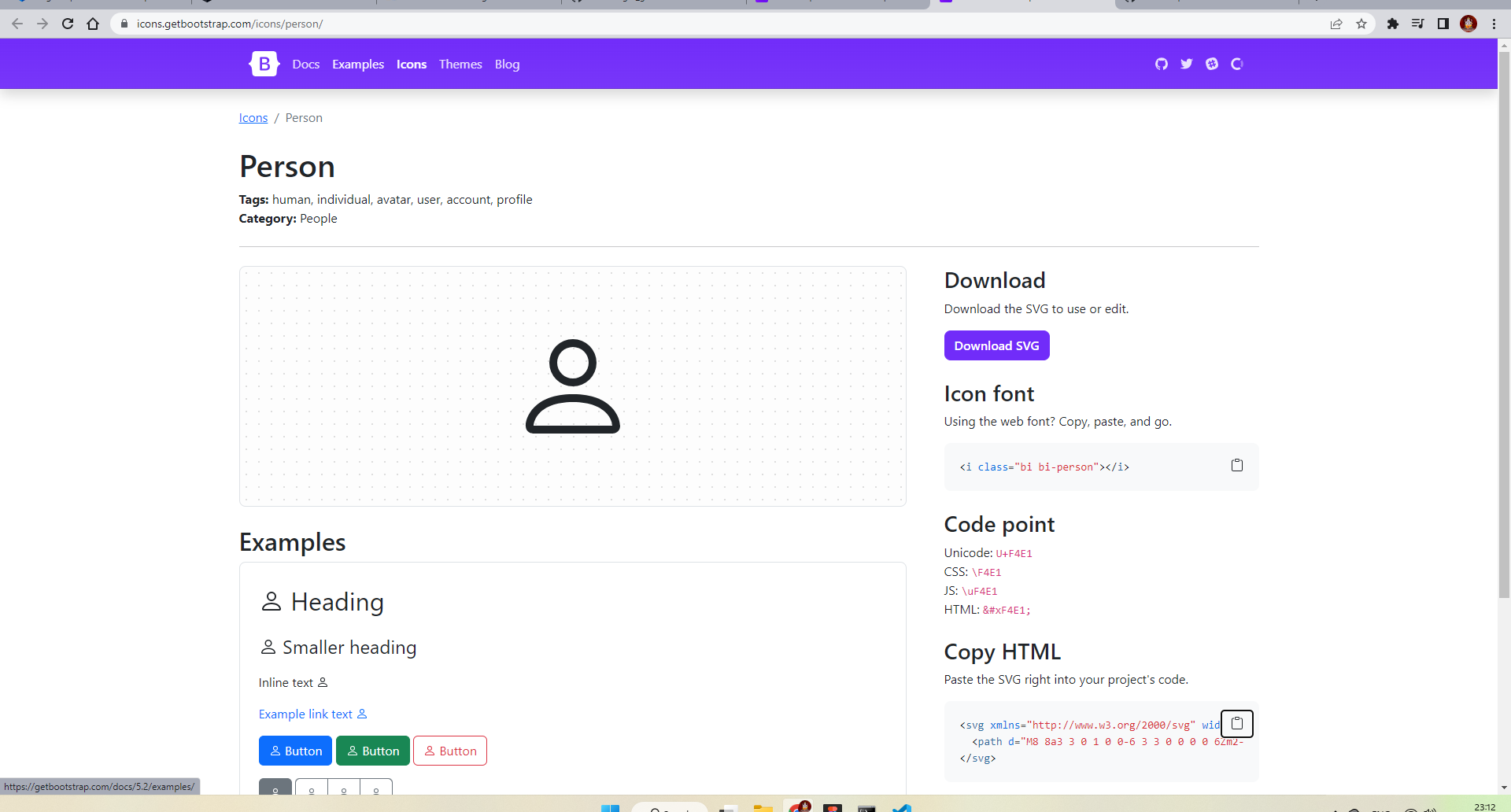
Task: Open the Themes menu item
Action: click(x=460, y=64)
